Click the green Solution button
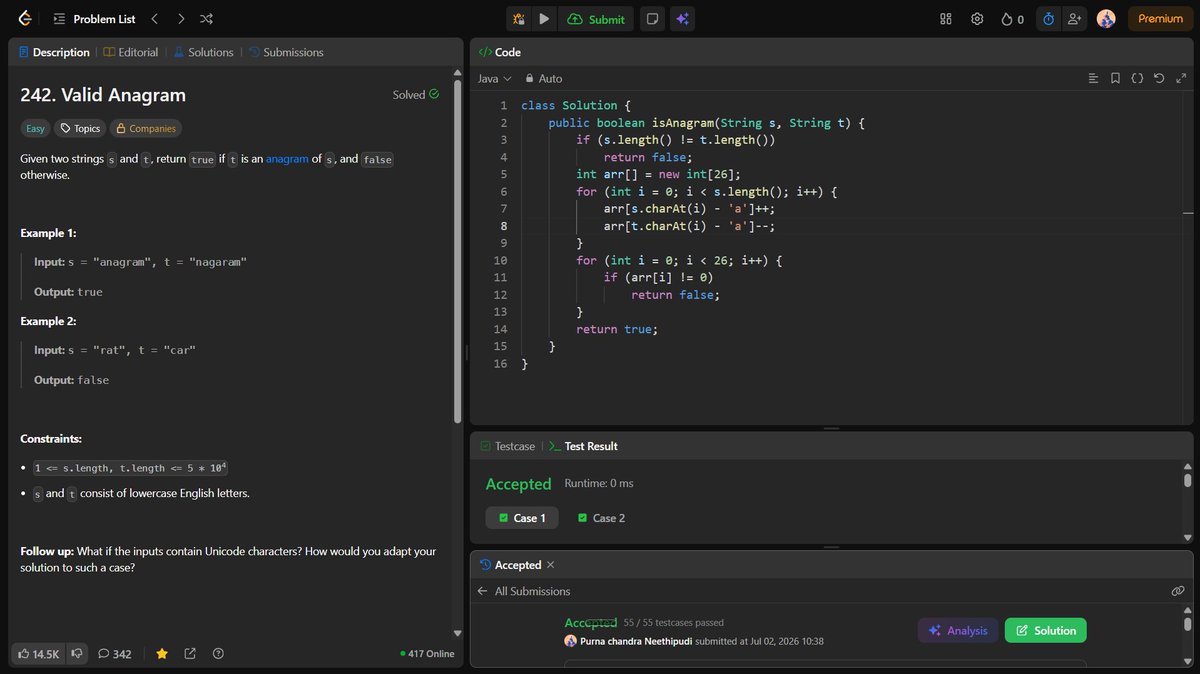Screen dimensions: 1200x674 (x=1045, y=630)
